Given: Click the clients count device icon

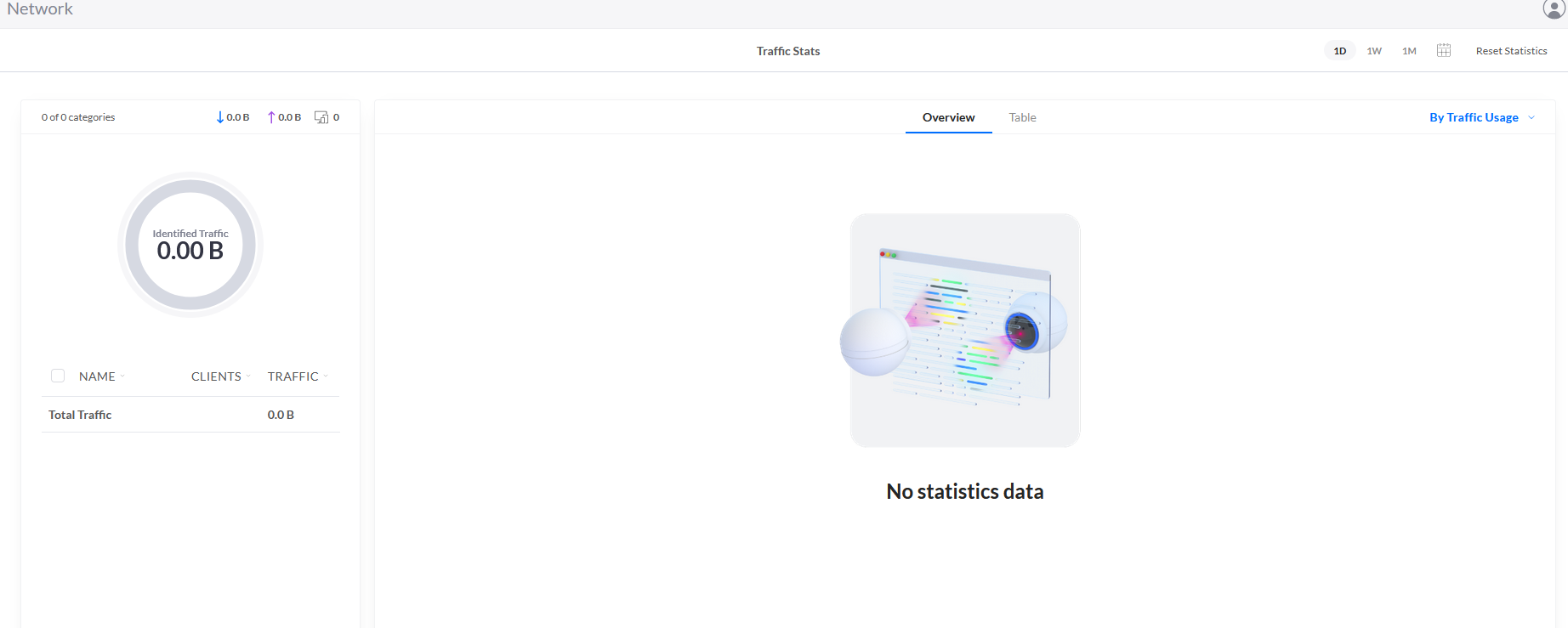Looking at the screenshot, I should [x=321, y=117].
